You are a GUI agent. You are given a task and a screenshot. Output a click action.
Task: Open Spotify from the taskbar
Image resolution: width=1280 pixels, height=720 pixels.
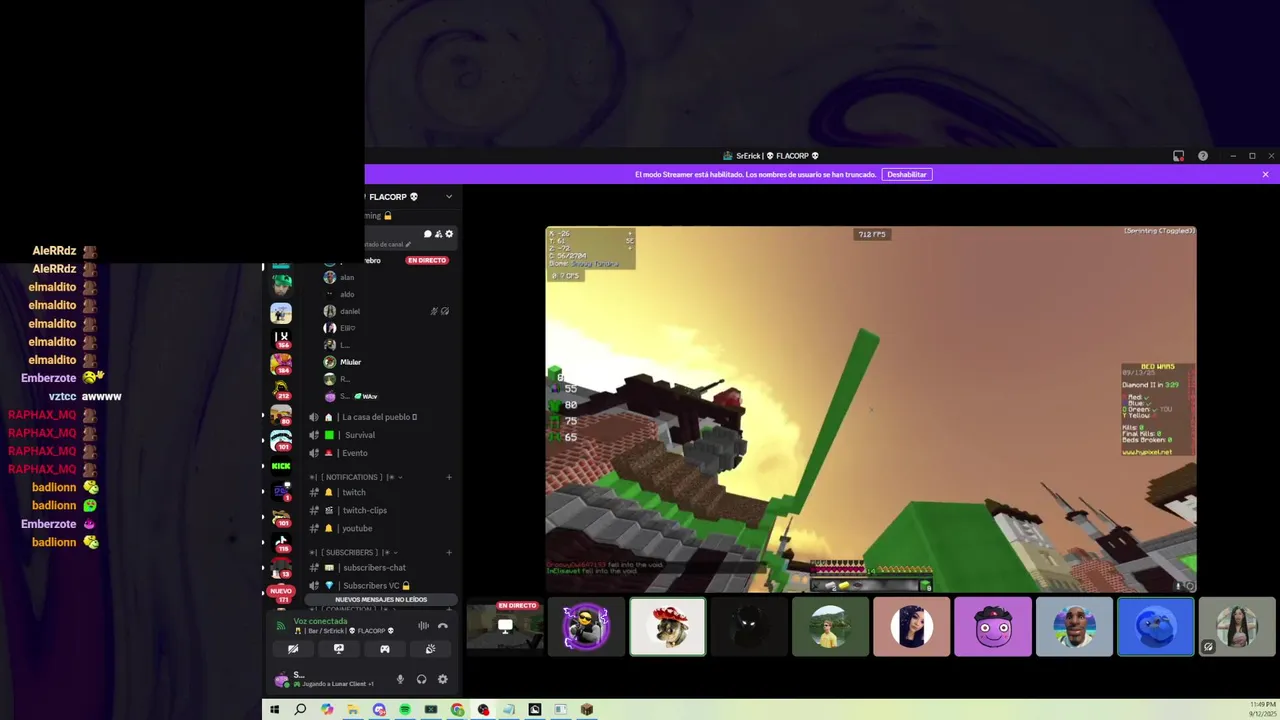405,710
